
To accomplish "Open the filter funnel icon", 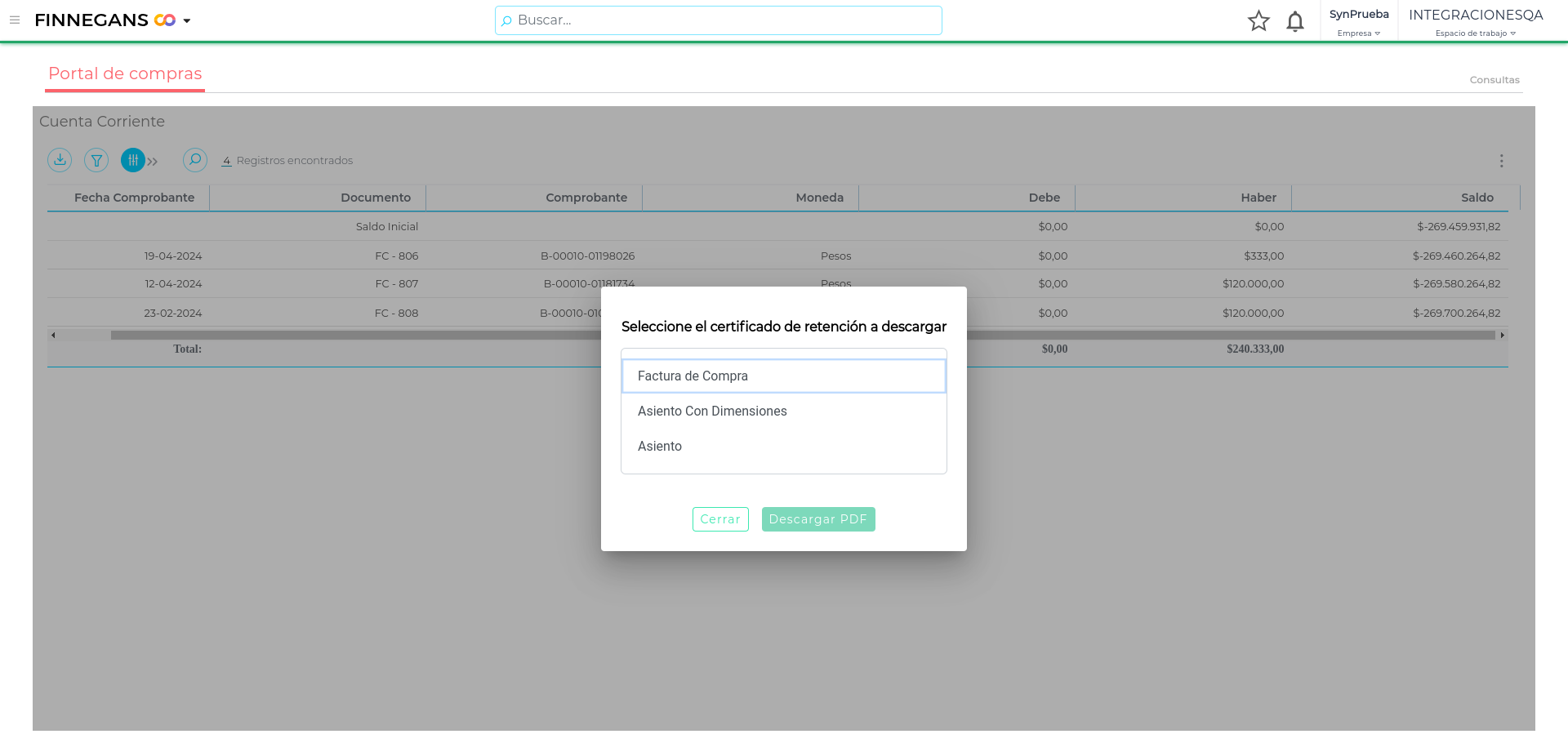I will 96,160.
